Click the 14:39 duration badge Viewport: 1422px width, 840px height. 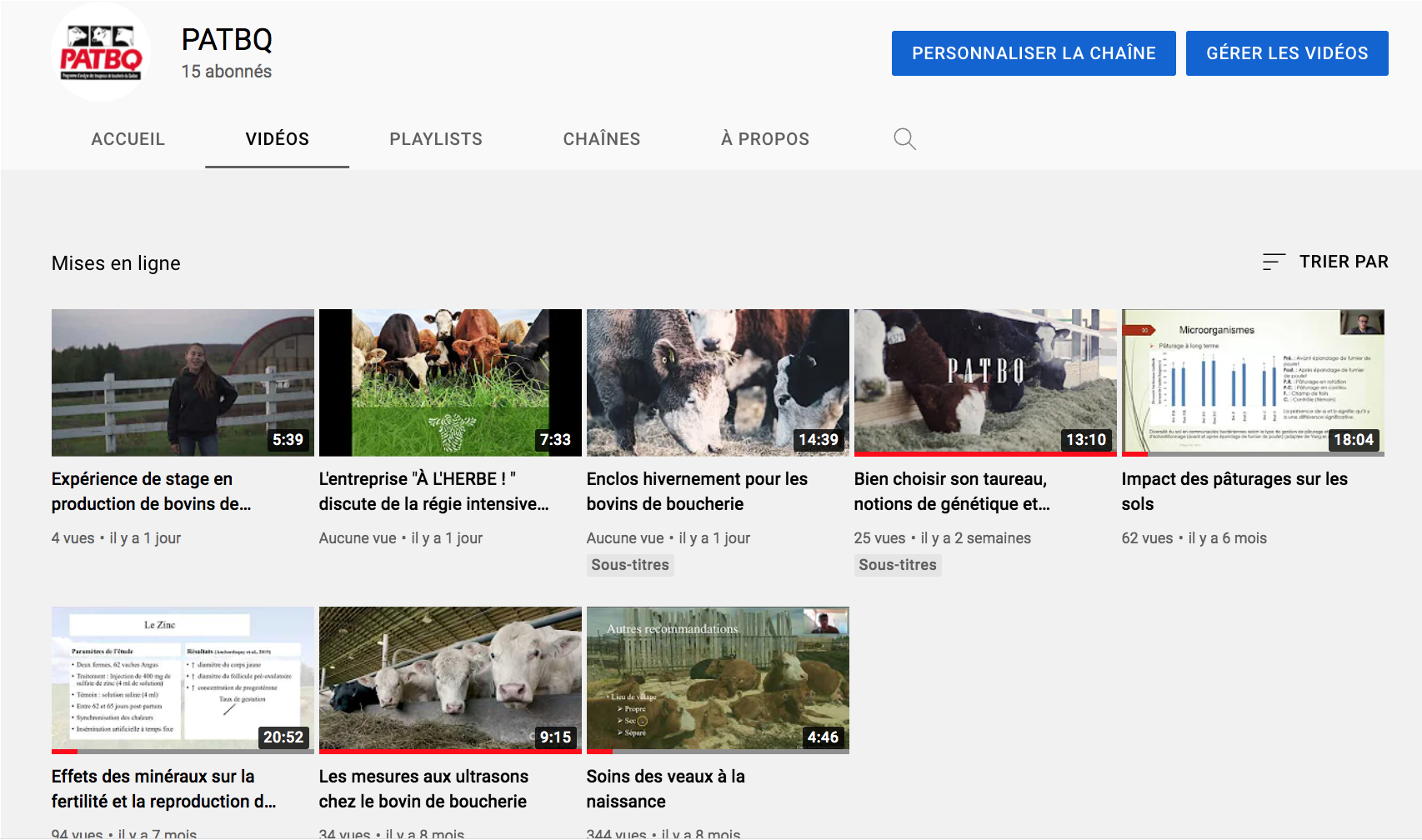pos(819,439)
